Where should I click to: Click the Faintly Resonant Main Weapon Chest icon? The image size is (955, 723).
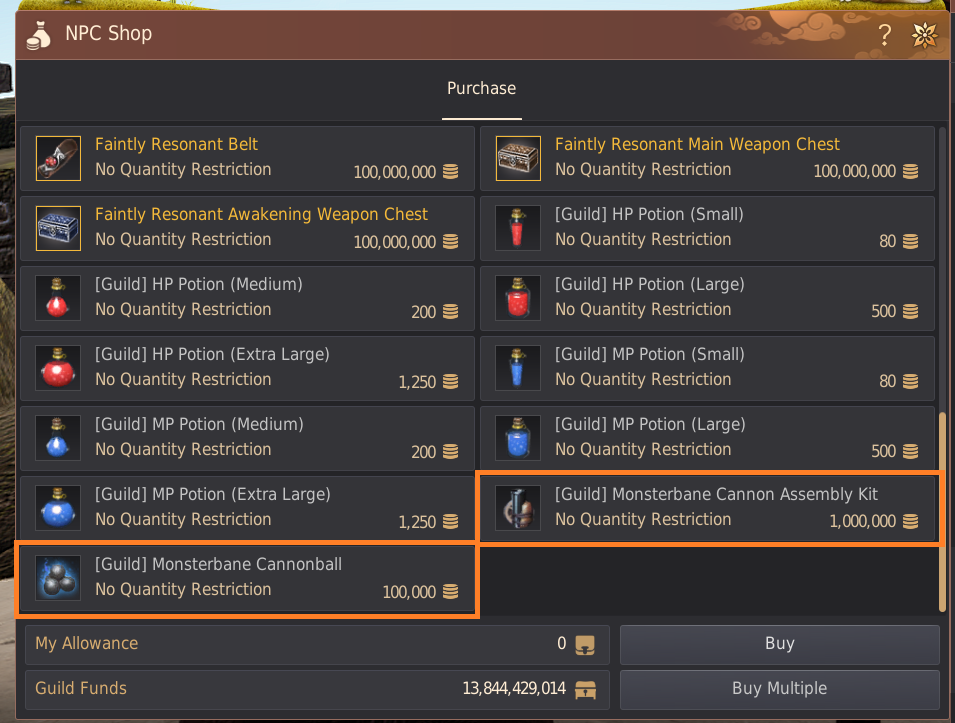[518, 158]
